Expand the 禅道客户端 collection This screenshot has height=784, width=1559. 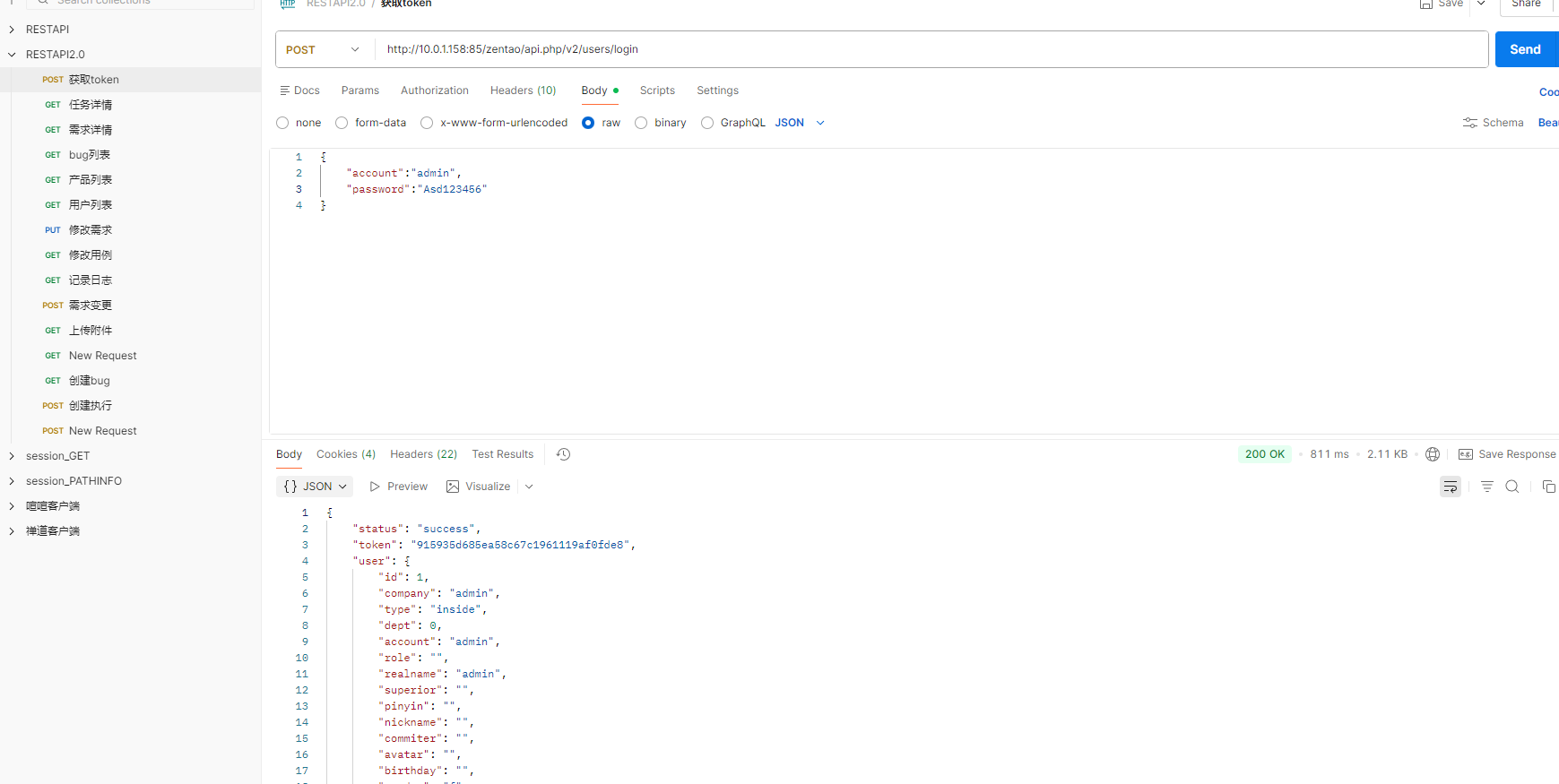click(x=12, y=531)
